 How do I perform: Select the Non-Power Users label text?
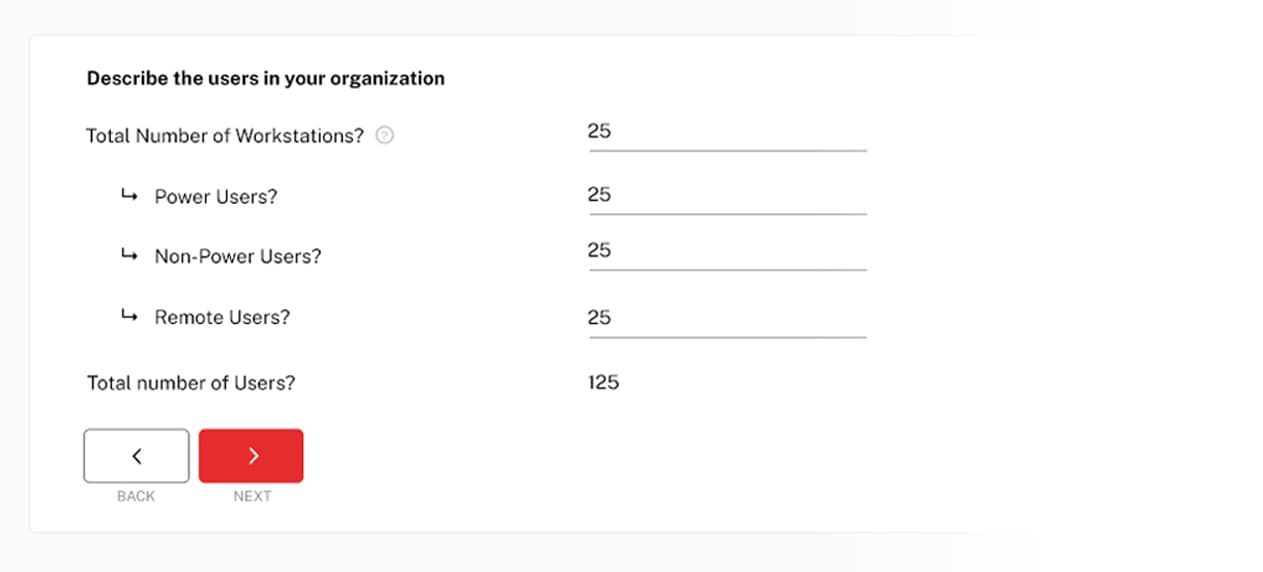237,256
